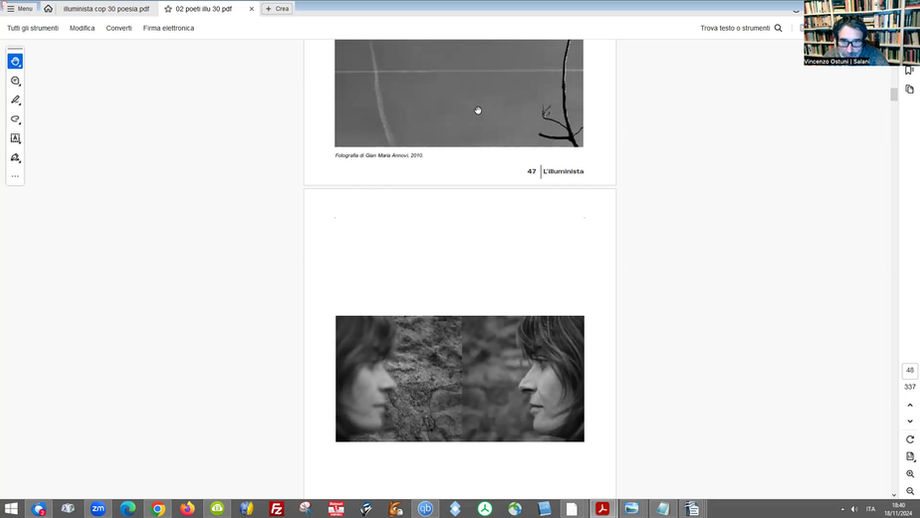Click the scrollbar down arrow

click(894, 495)
